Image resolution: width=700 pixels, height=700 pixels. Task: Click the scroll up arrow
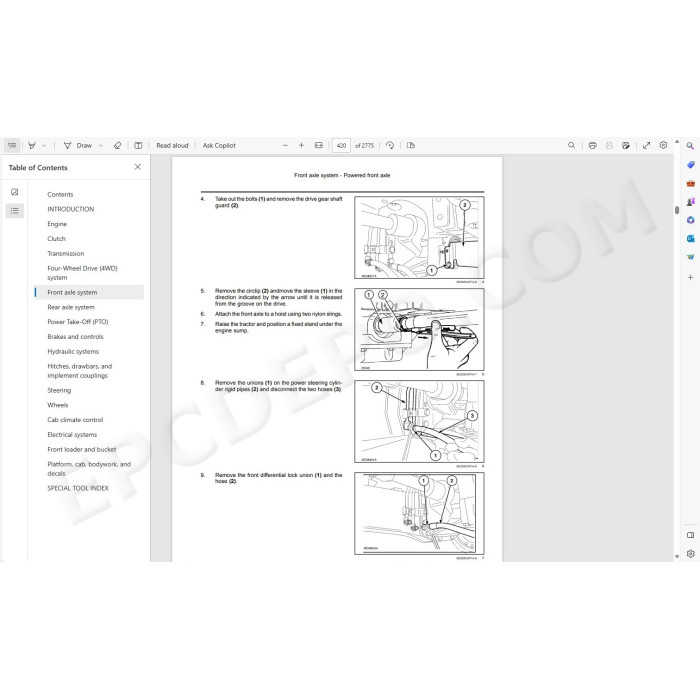tap(677, 142)
